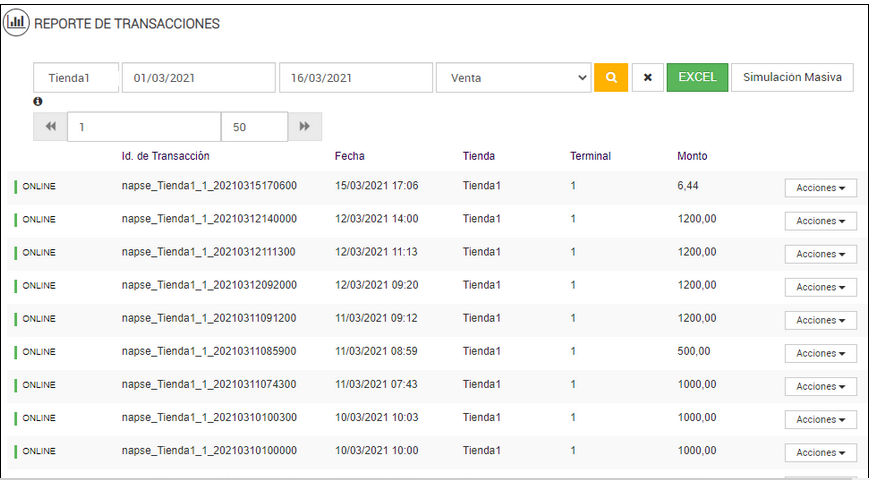The height and width of the screenshot is (480, 873).
Task: Open the Venta transaction type dropdown
Action: pyautogui.click(x=514, y=78)
